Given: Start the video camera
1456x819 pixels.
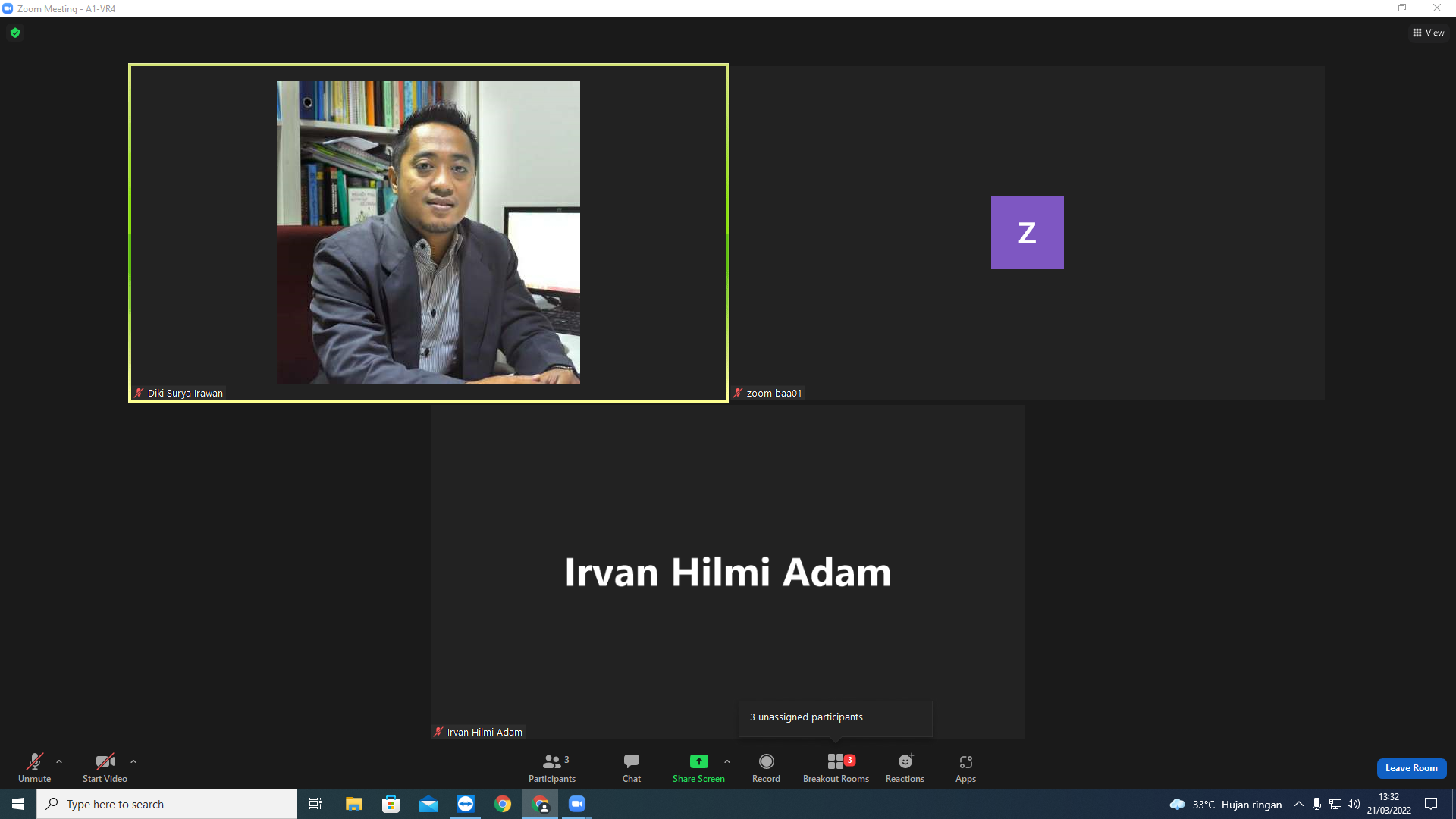Looking at the screenshot, I should click(x=105, y=767).
